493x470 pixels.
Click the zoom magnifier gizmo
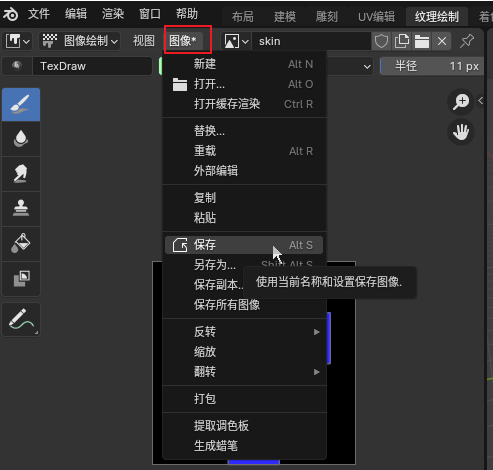(x=461, y=102)
